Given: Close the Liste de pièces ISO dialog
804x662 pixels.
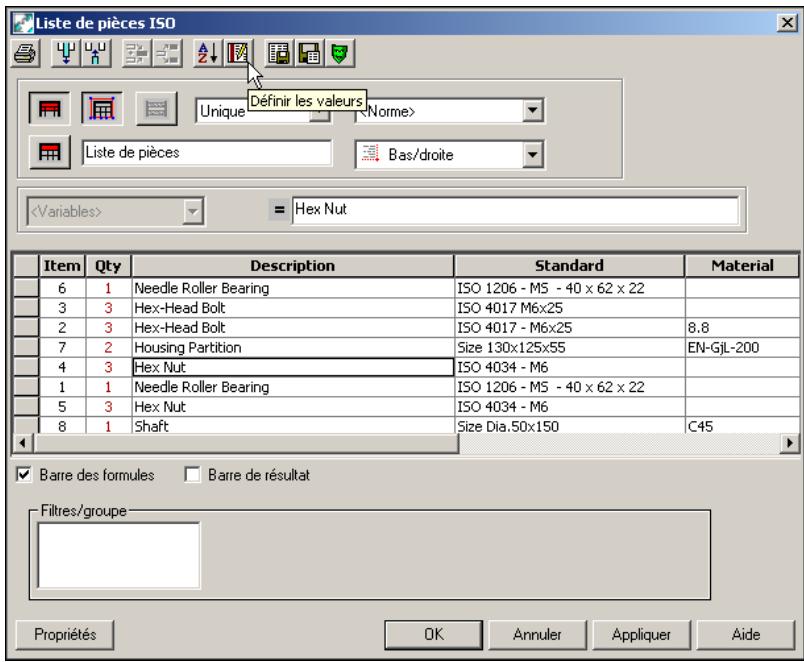Looking at the screenshot, I should click(787, 23).
